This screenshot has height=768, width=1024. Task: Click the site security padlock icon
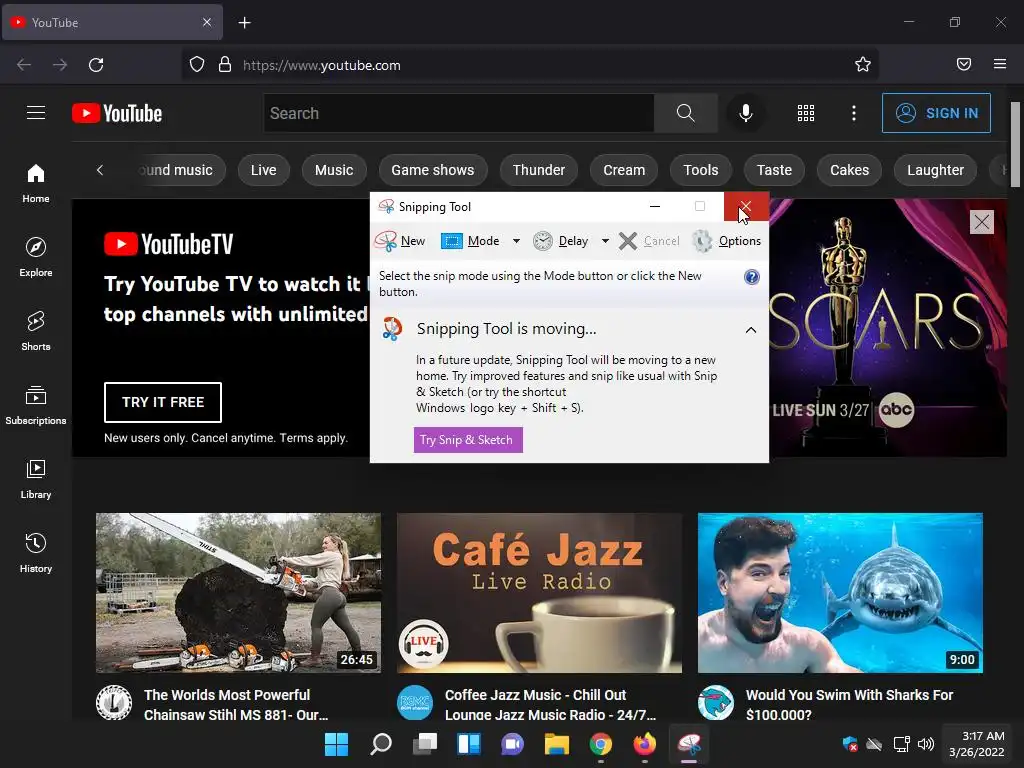225,64
